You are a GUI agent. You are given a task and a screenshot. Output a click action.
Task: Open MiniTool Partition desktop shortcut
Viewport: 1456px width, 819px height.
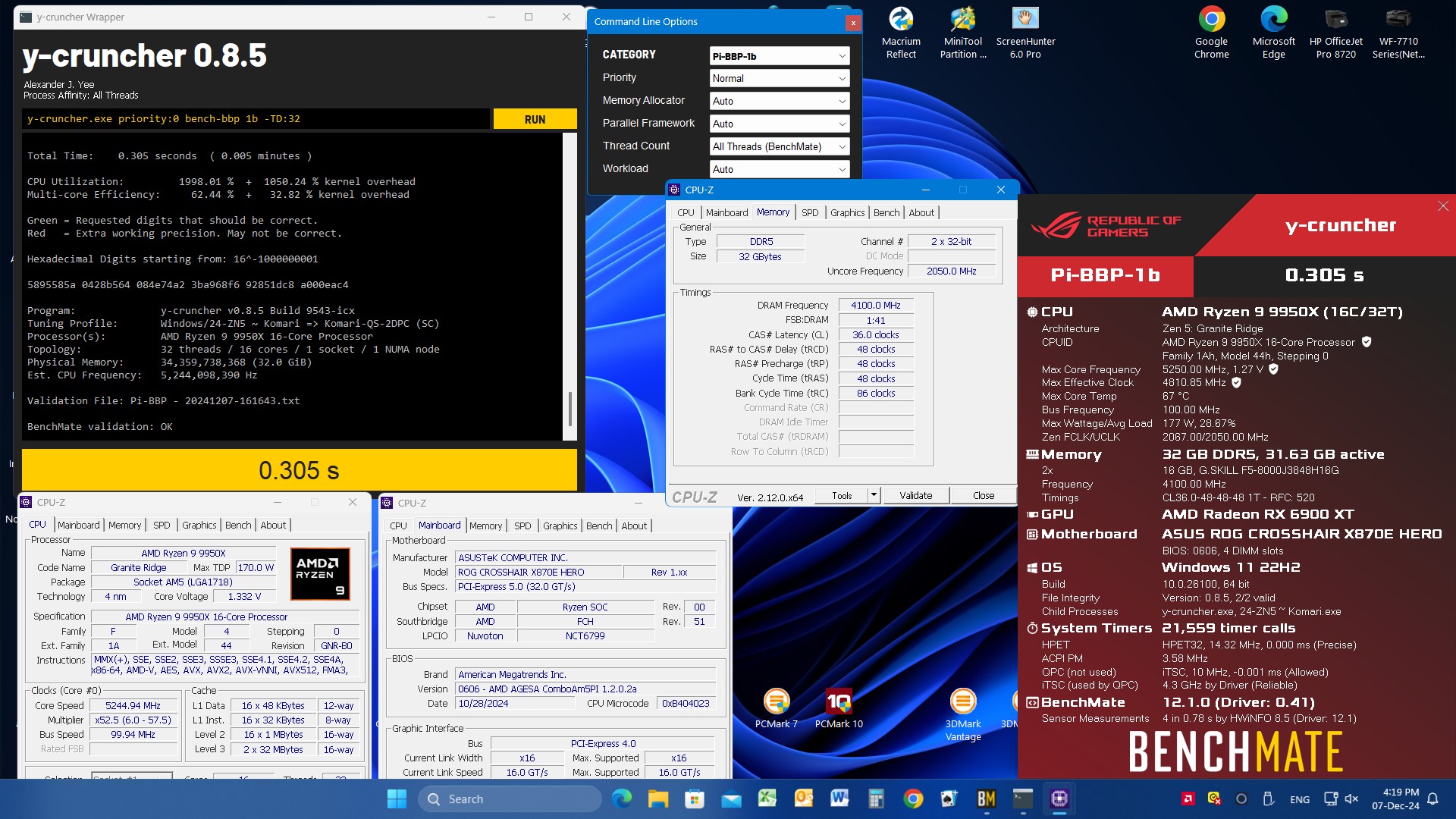click(963, 33)
